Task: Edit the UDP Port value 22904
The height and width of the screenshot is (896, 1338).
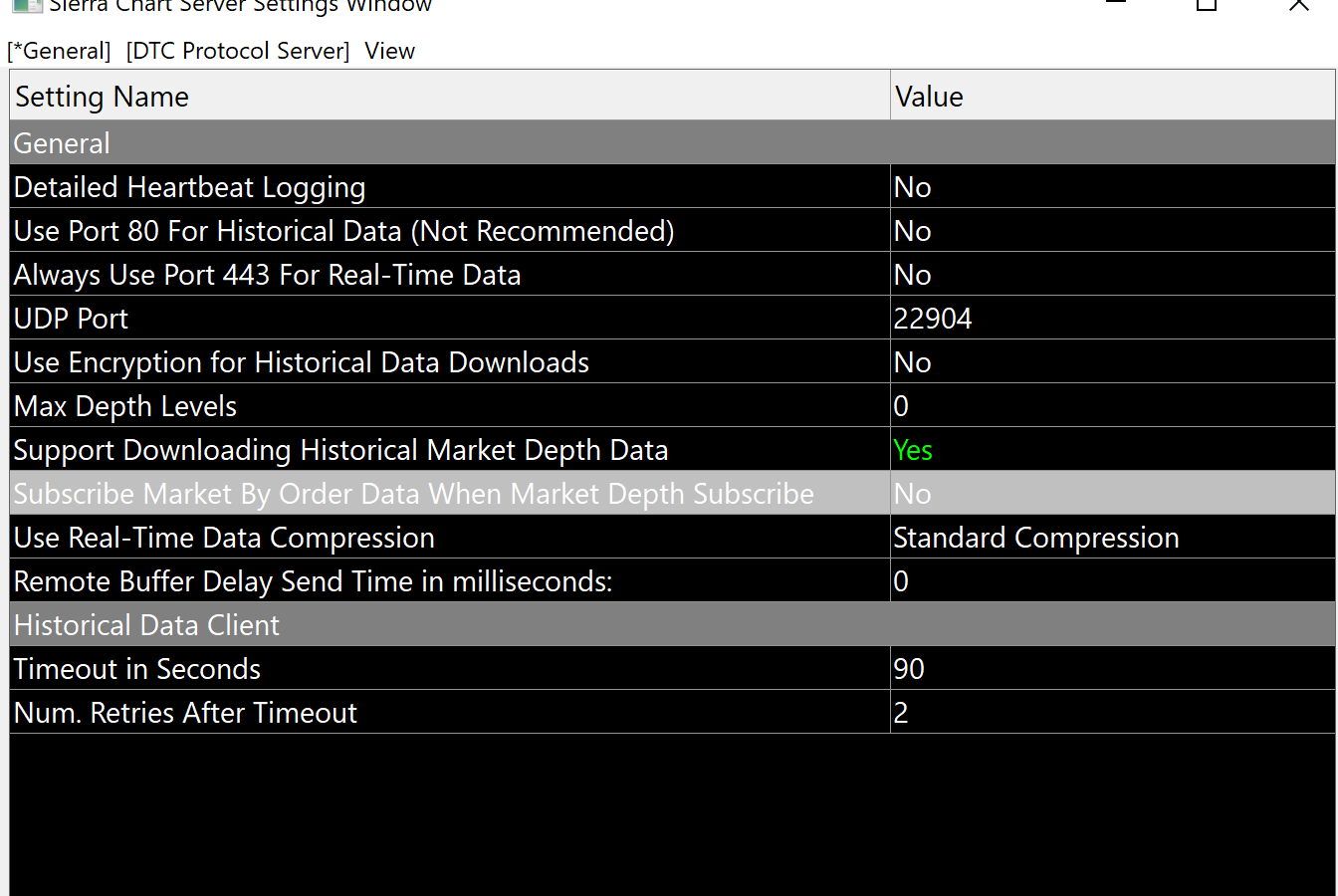Action: pos(933,319)
